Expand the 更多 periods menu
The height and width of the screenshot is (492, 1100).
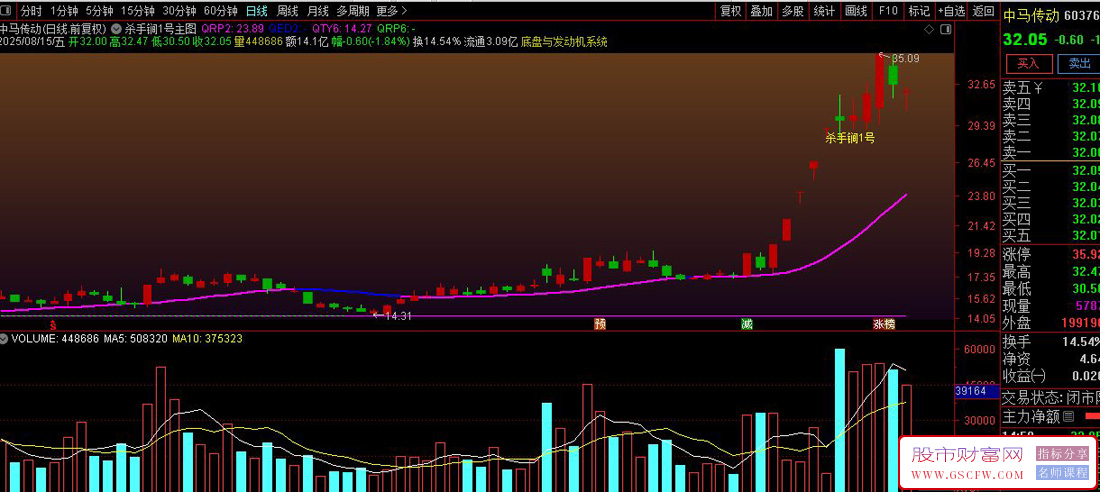tap(391, 11)
